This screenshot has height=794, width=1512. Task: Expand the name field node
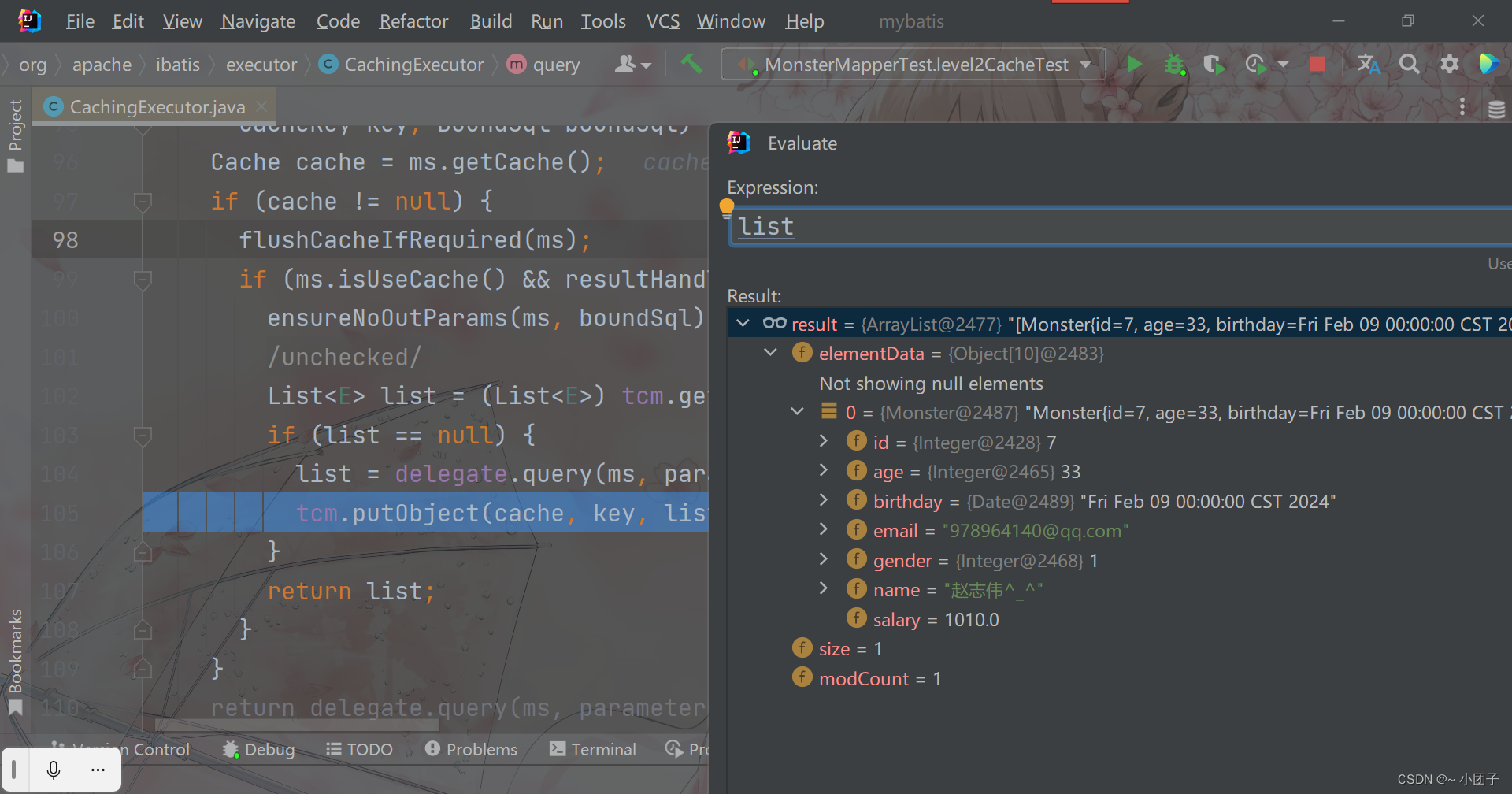(x=824, y=589)
